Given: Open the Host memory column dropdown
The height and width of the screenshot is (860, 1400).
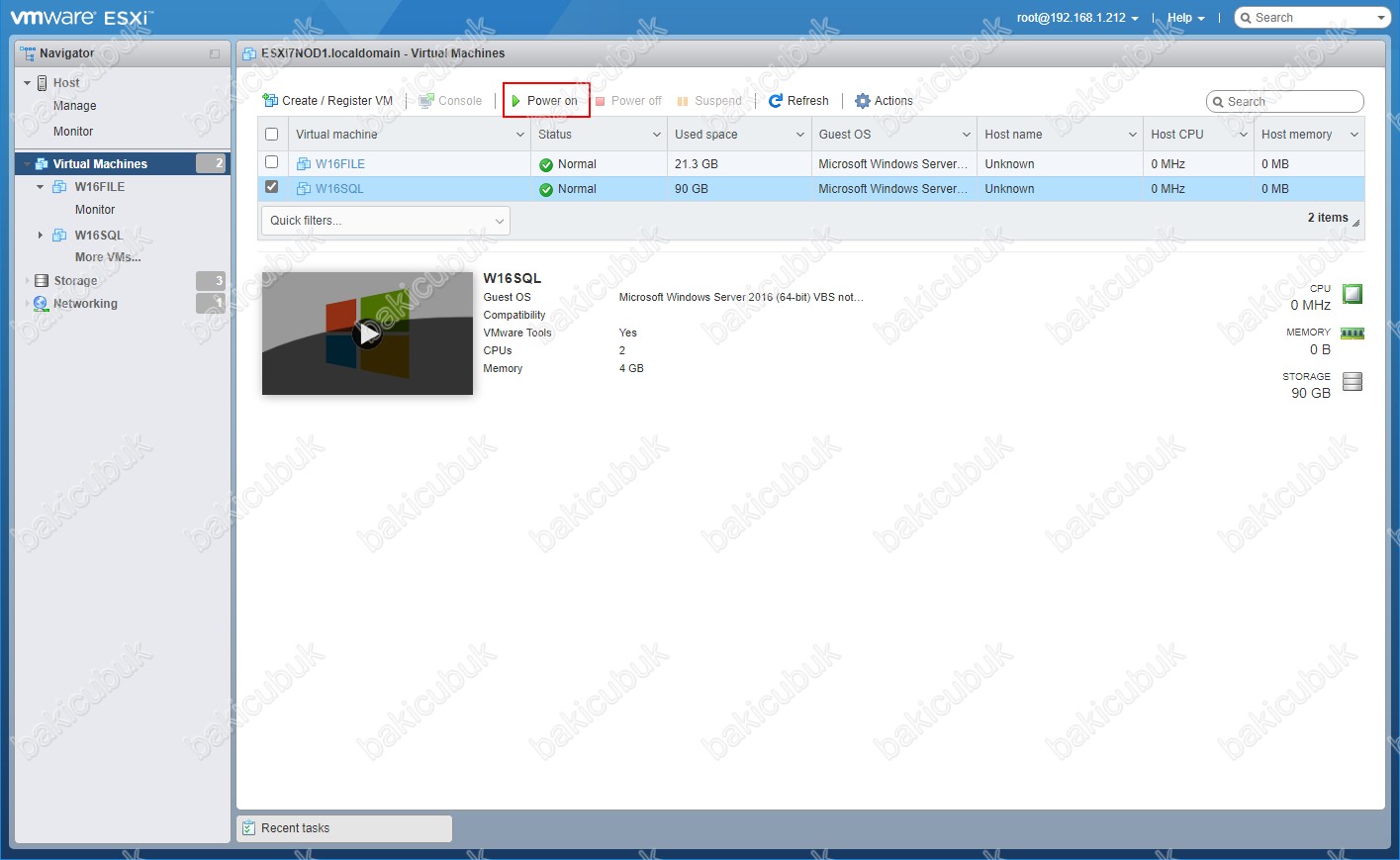Looking at the screenshot, I should [1354, 135].
